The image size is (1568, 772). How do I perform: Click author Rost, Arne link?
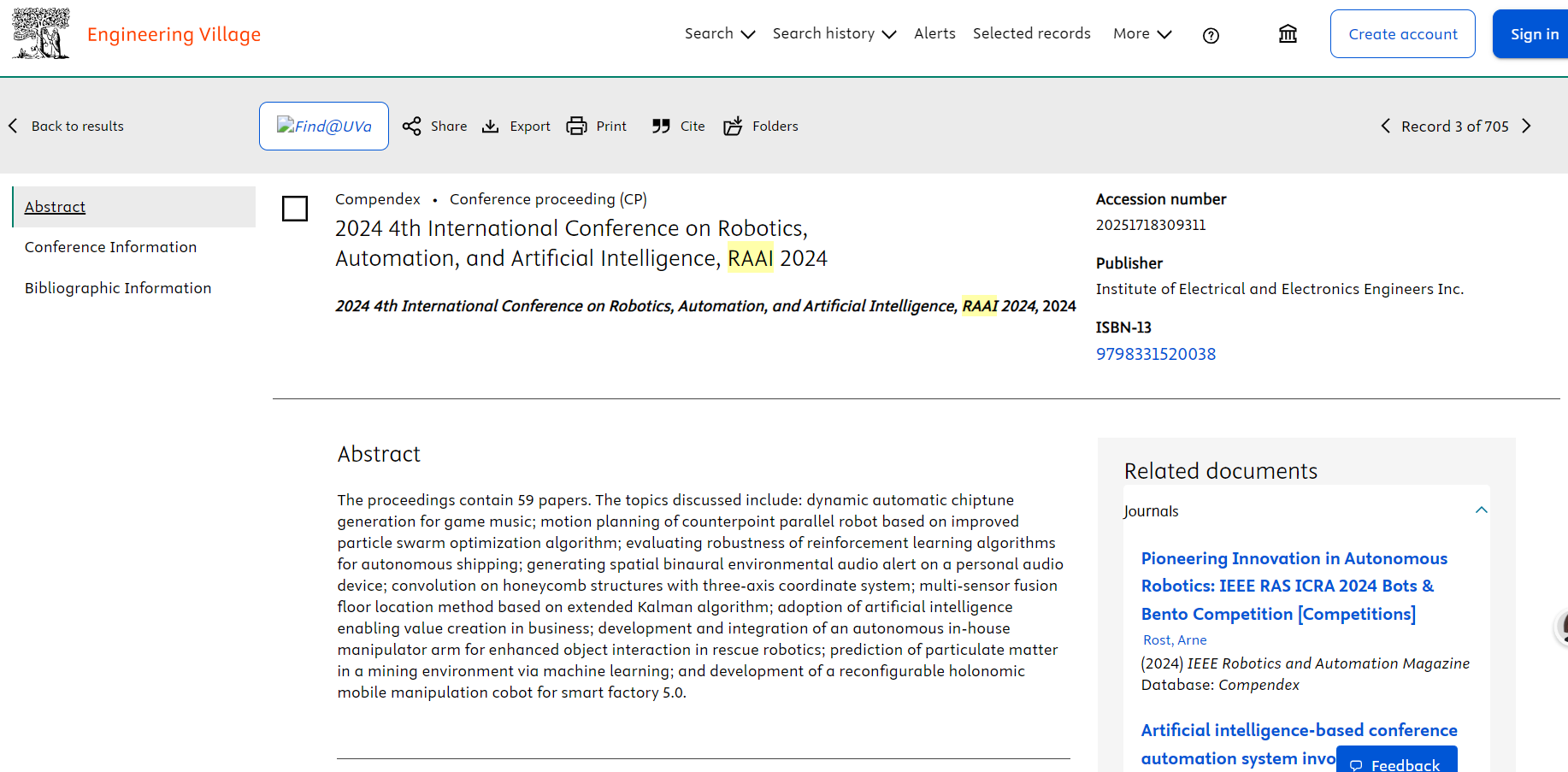pyautogui.click(x=1175, y=640)
